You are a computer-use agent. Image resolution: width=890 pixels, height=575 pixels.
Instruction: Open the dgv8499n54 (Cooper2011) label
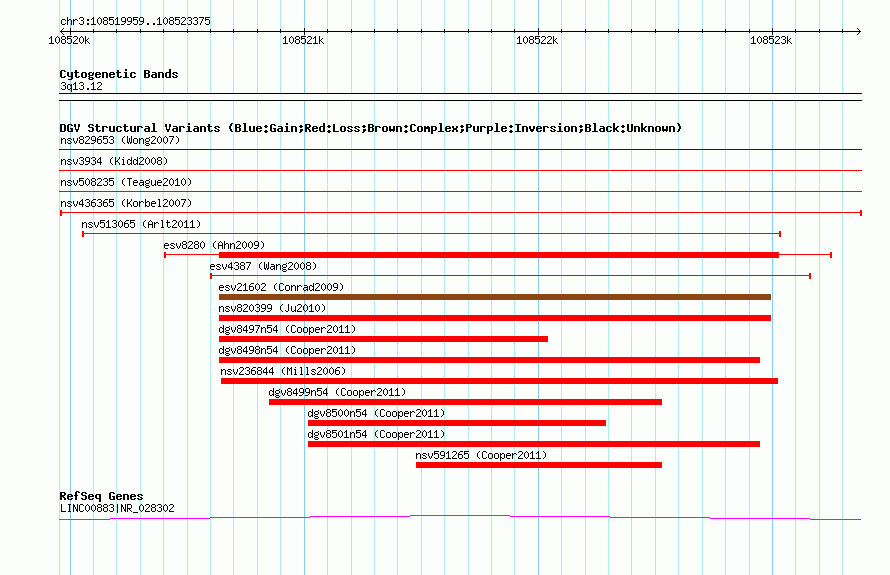(337, 392)
